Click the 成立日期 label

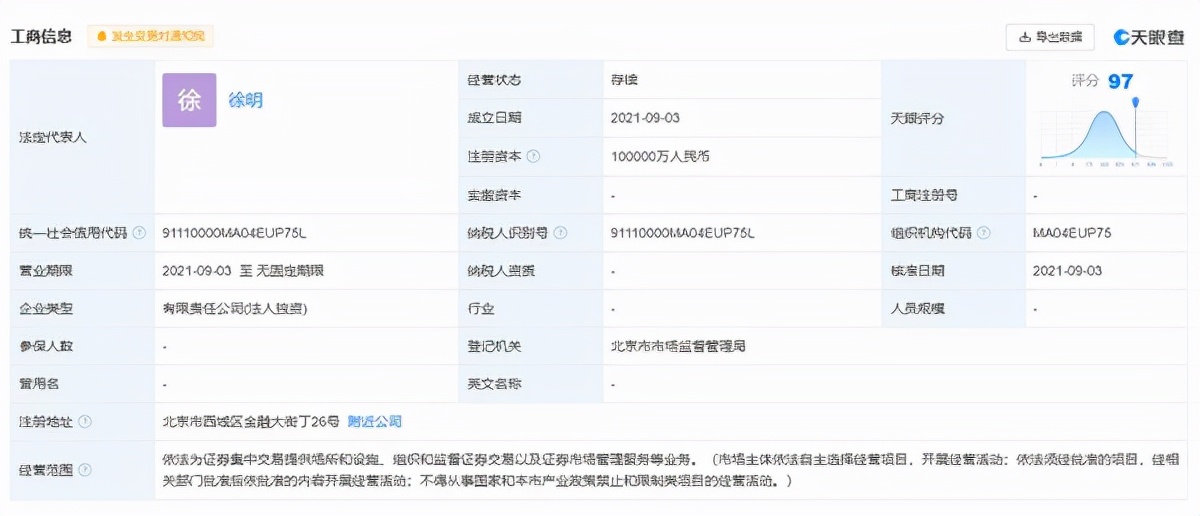tap(494, 118)
